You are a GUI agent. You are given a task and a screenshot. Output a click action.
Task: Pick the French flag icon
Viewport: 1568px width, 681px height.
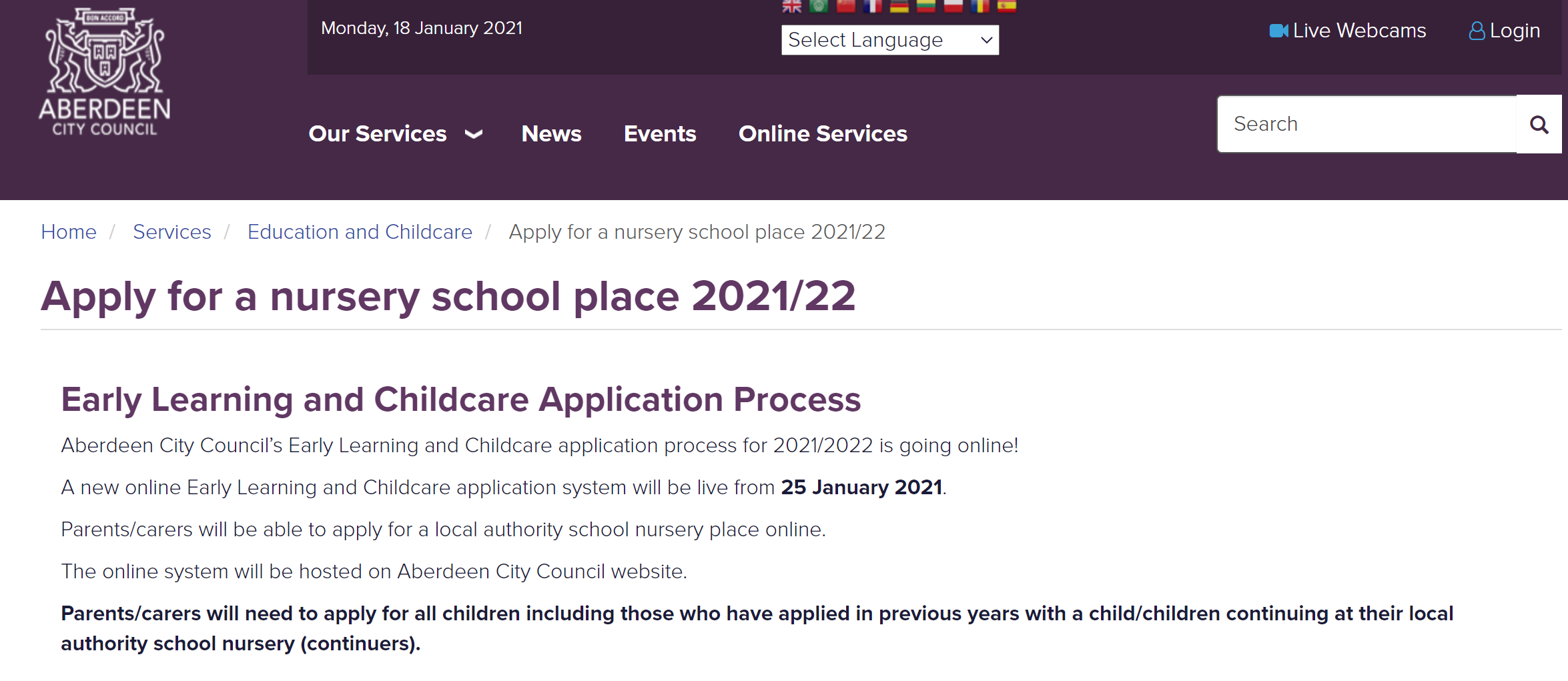pos(873,6)
